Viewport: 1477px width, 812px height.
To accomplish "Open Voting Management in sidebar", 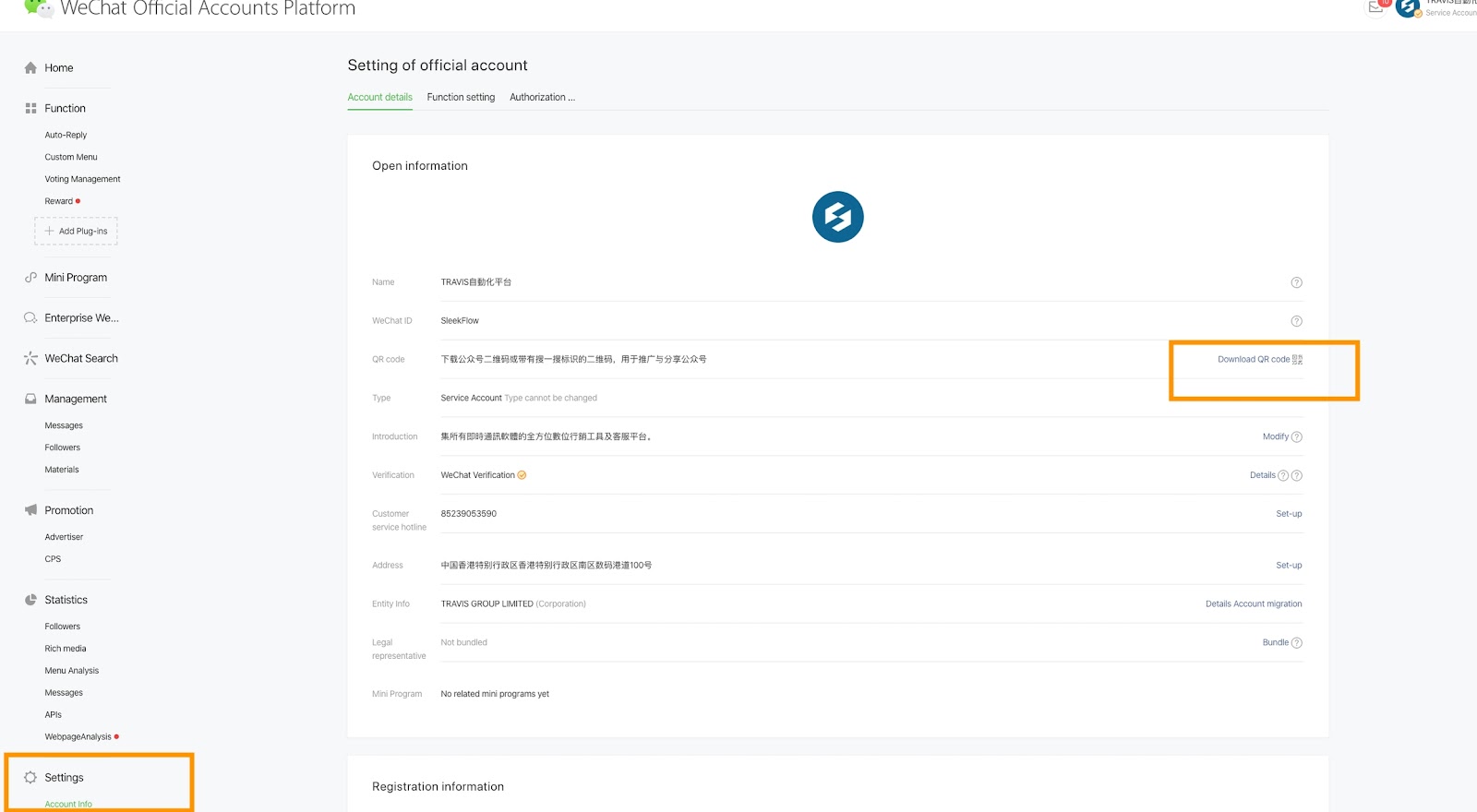I will click(82, 179).
